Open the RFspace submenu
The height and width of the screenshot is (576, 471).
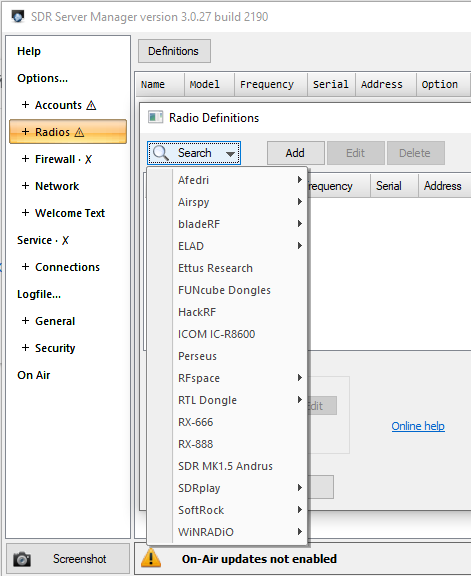[x=227, y=378]
